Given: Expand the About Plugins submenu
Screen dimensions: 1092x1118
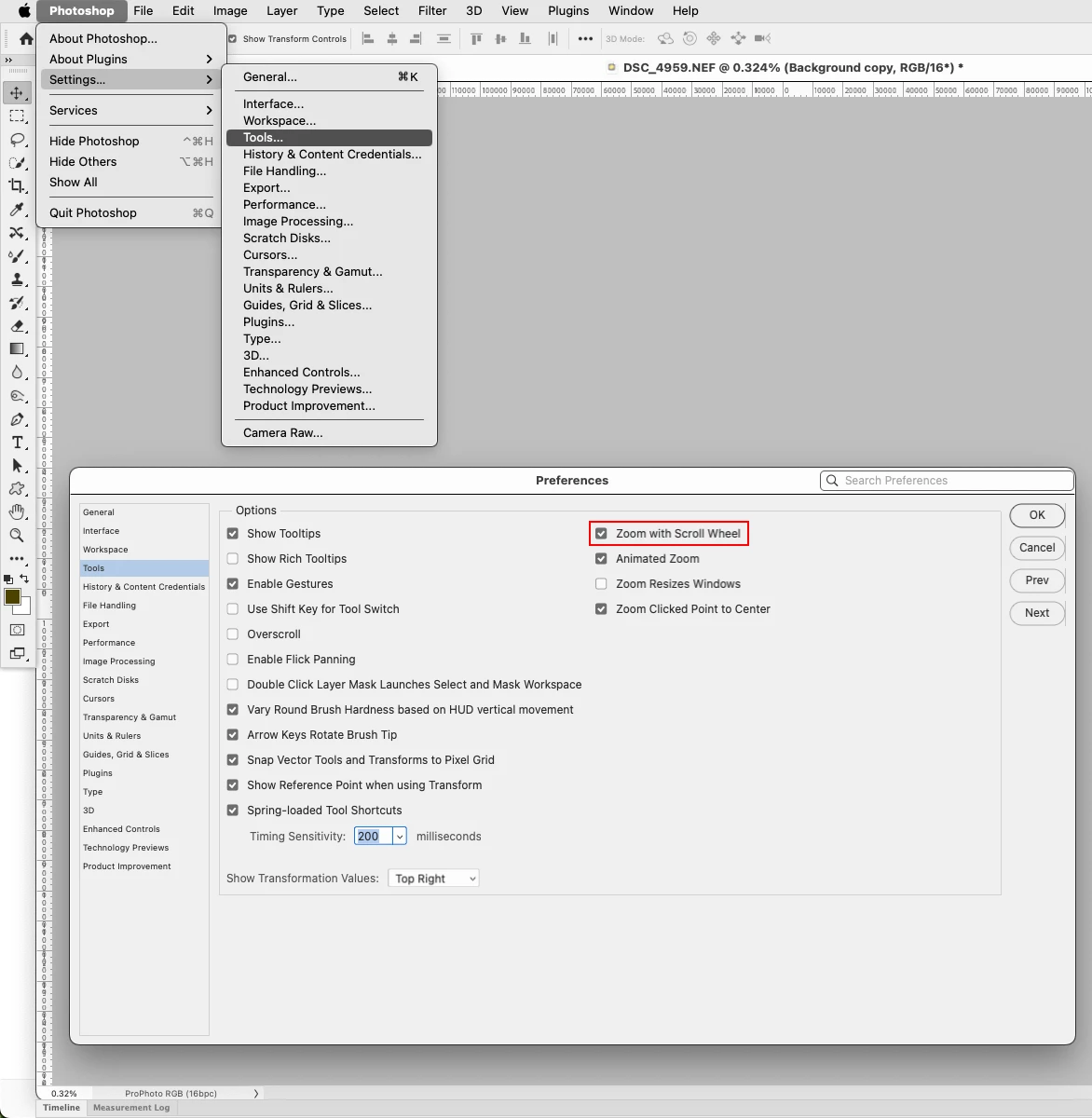Looking at the screenshot, I should (x=130, y=59).
